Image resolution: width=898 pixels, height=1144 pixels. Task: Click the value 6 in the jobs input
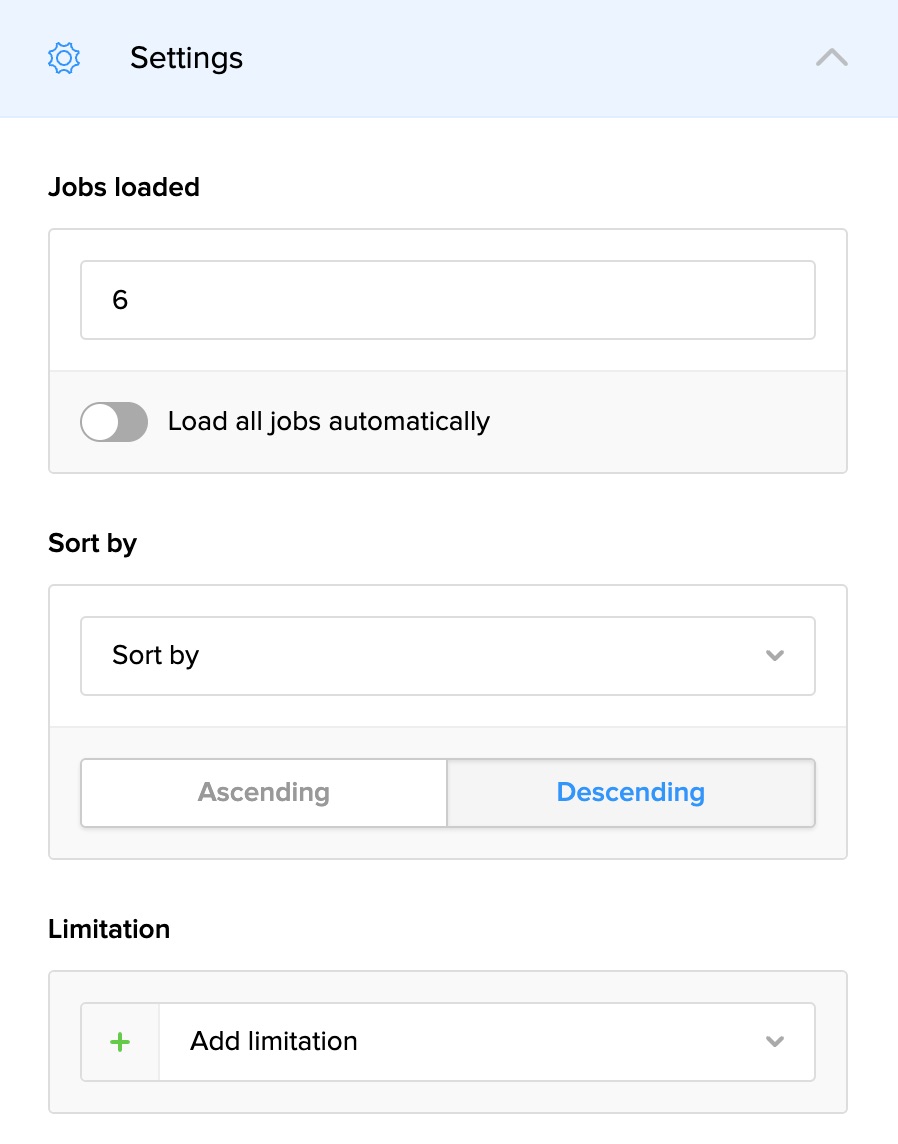(119, 300)
